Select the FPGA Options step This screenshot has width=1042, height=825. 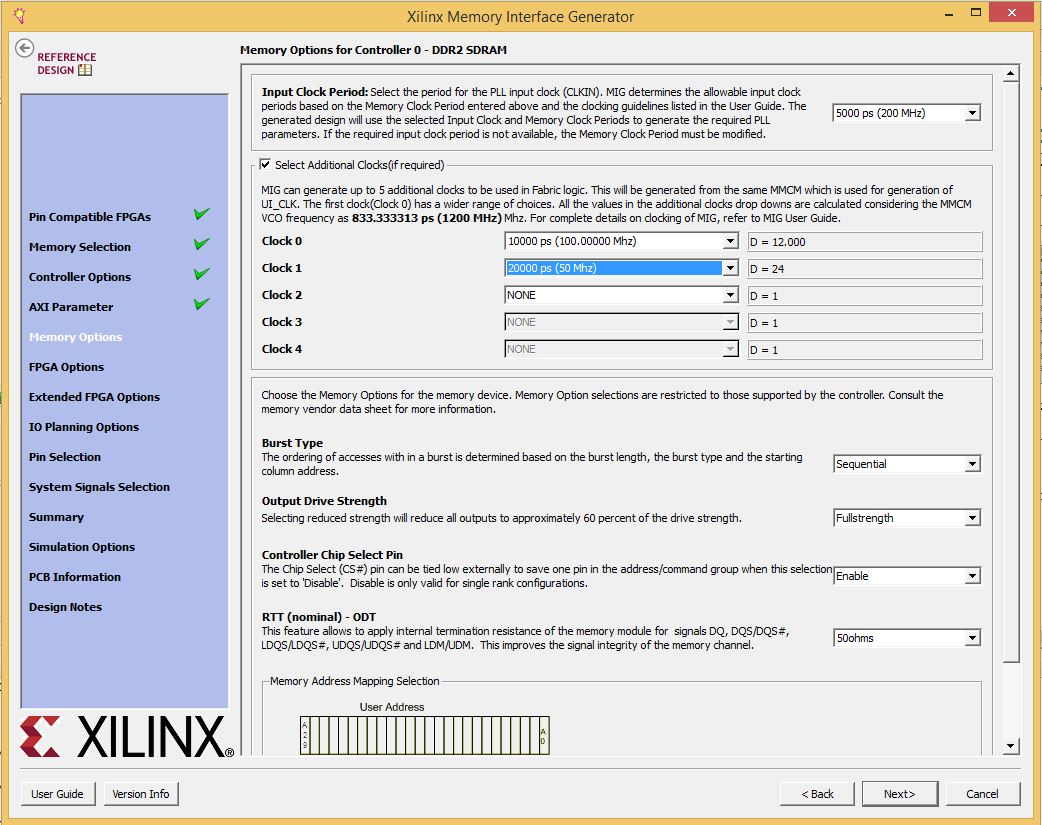coord(66,367)
